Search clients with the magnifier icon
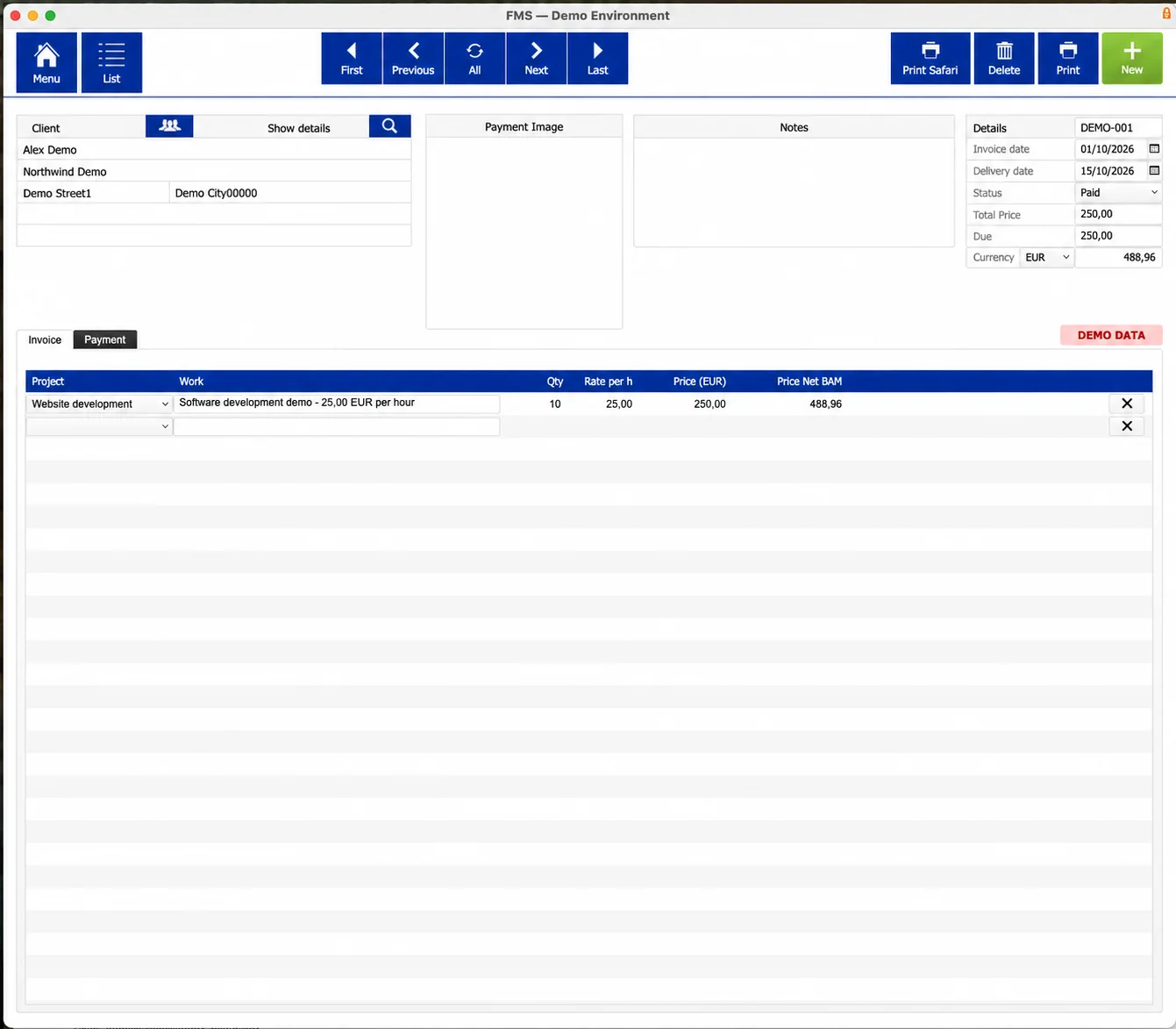Screen dimensions: 1176x1029 coord(390,126)
